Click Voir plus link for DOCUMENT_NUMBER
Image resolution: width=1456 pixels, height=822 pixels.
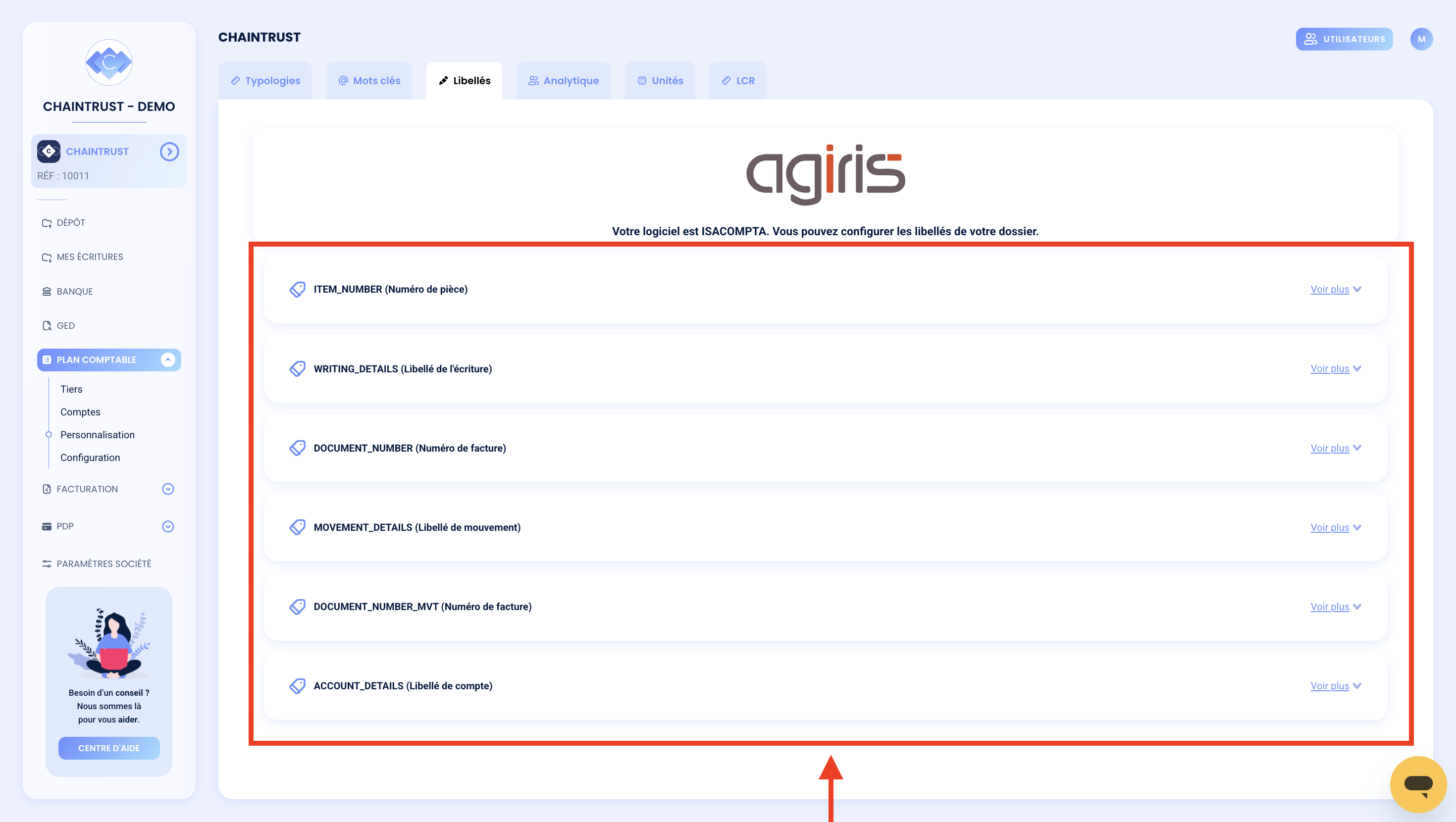coord(1329,448)
